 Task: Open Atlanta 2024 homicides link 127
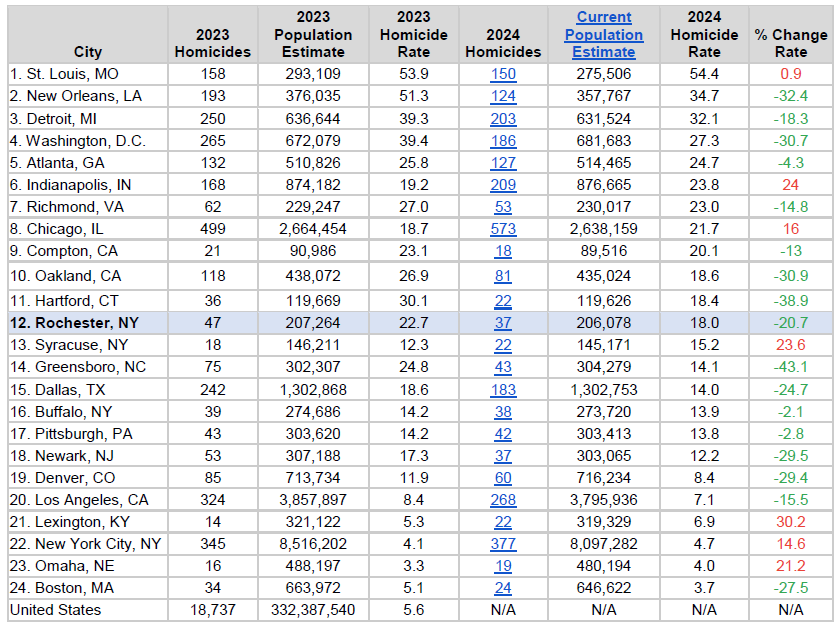coord(503,163)
